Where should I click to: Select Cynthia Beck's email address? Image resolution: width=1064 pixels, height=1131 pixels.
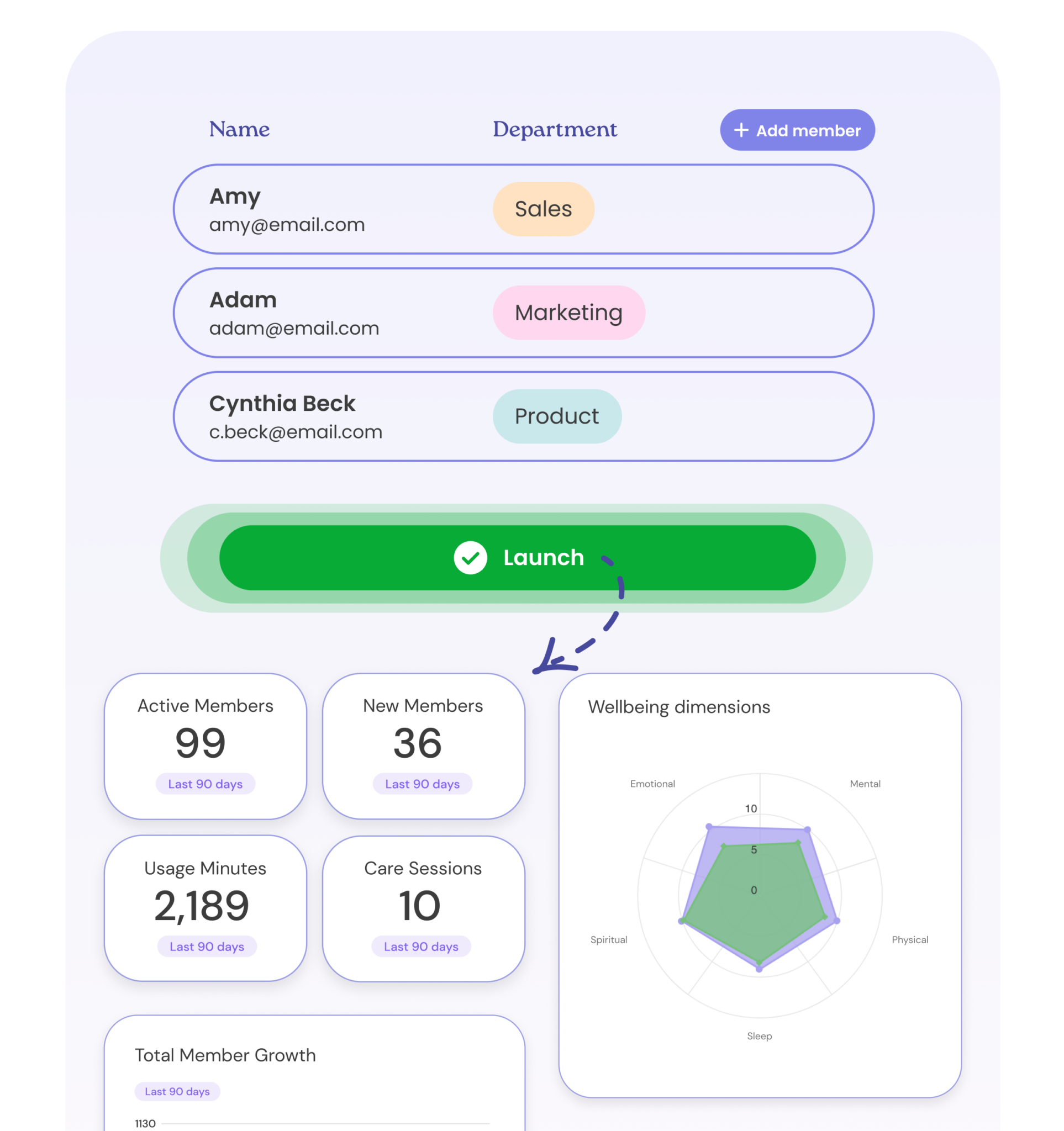[x=296, y=432]
